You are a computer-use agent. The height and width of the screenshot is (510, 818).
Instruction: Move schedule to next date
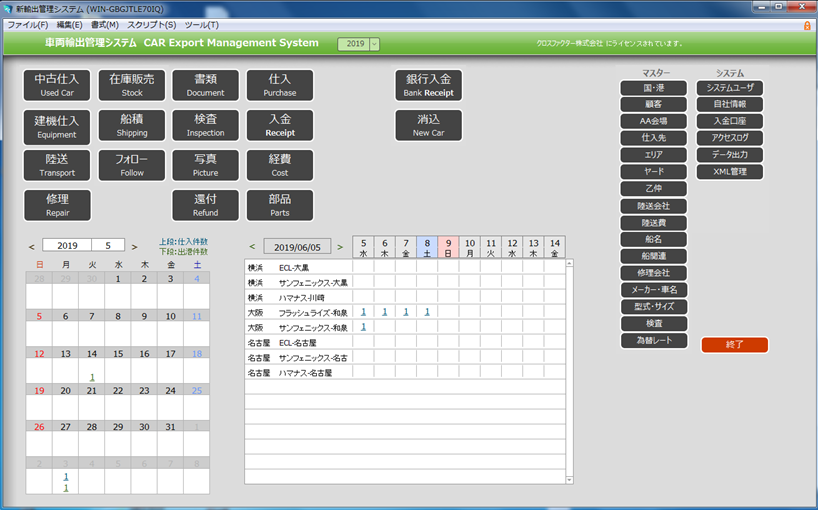pos(340,247)
